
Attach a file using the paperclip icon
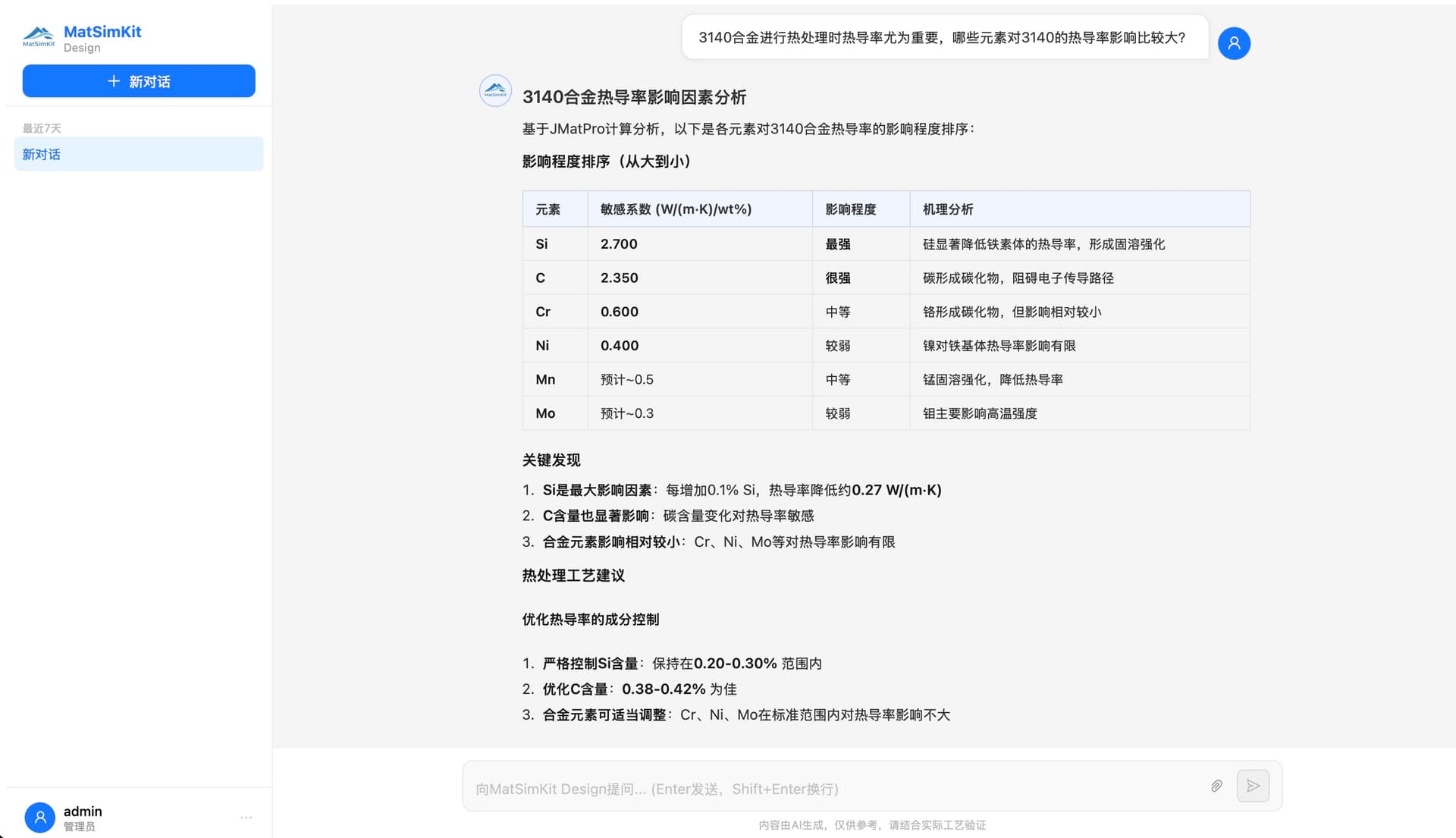click(x=1216, y=786)
